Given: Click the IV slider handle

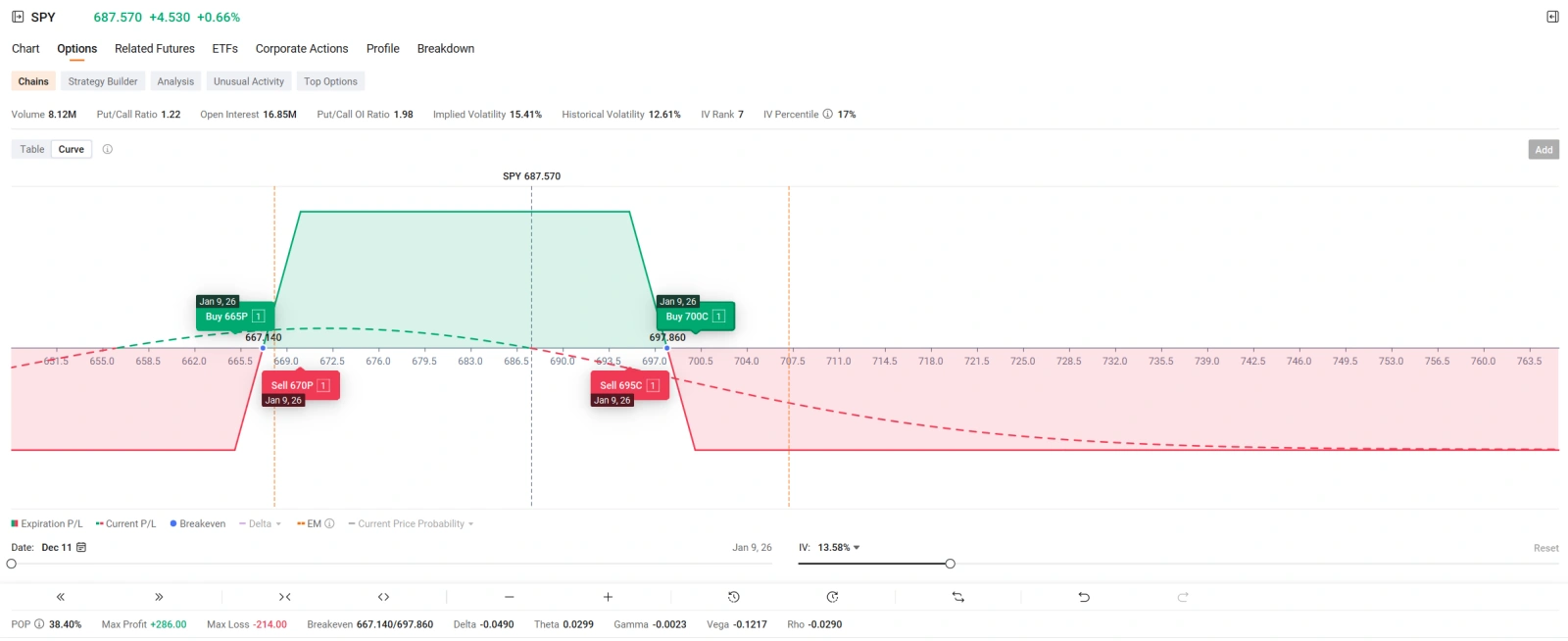Looking at the screenshot, I should click(x=950, y=564).
